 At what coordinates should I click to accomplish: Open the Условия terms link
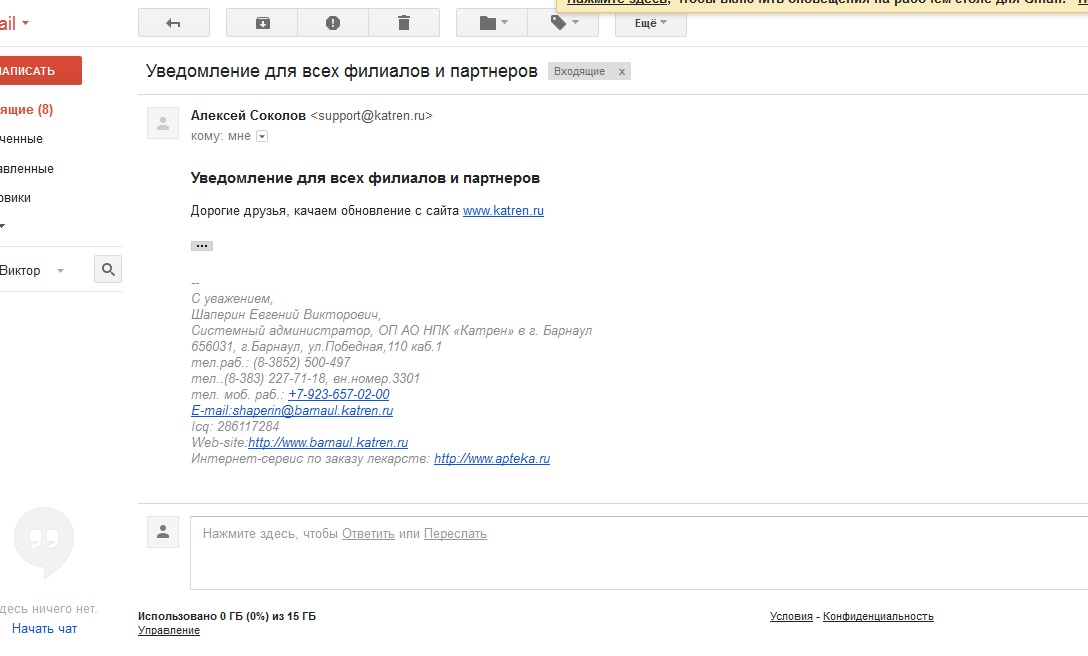point(791,616)
